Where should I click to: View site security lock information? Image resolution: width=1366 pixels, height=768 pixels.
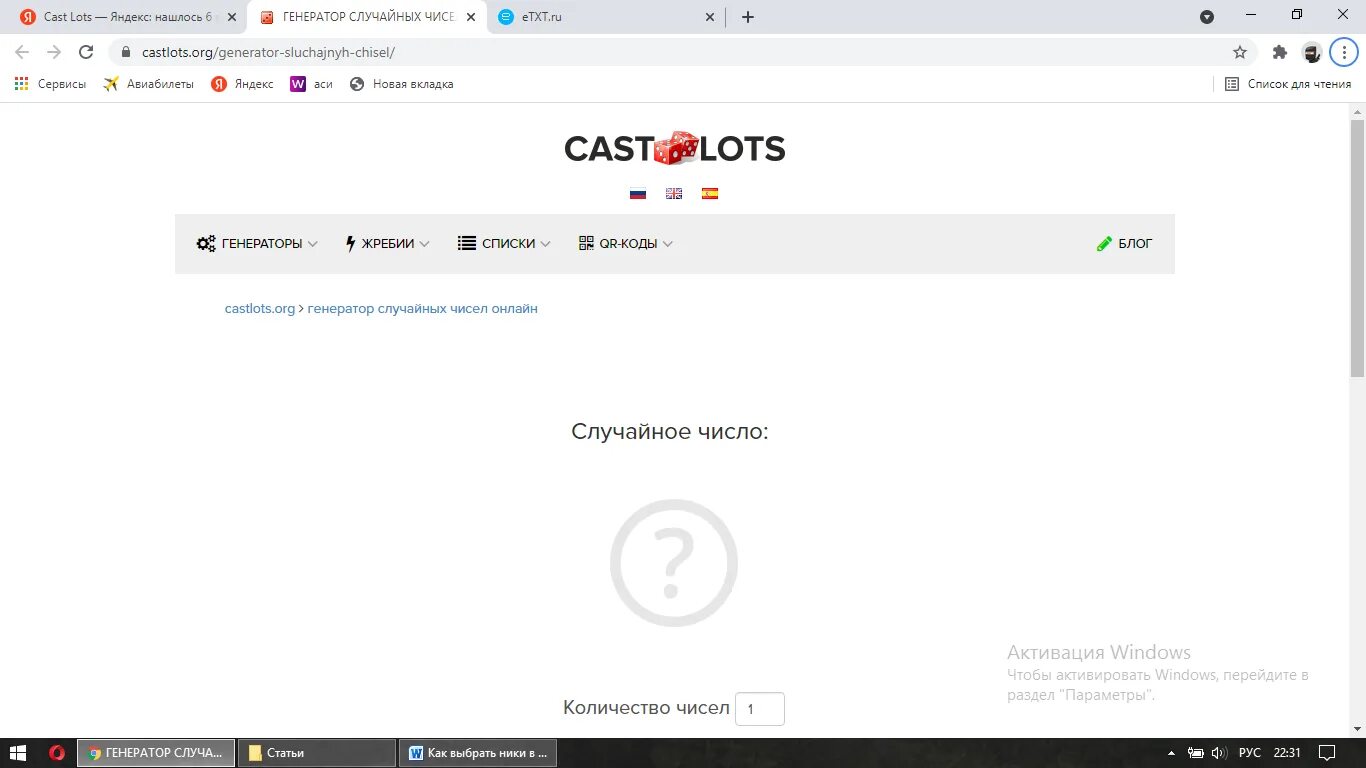(125, 52)
